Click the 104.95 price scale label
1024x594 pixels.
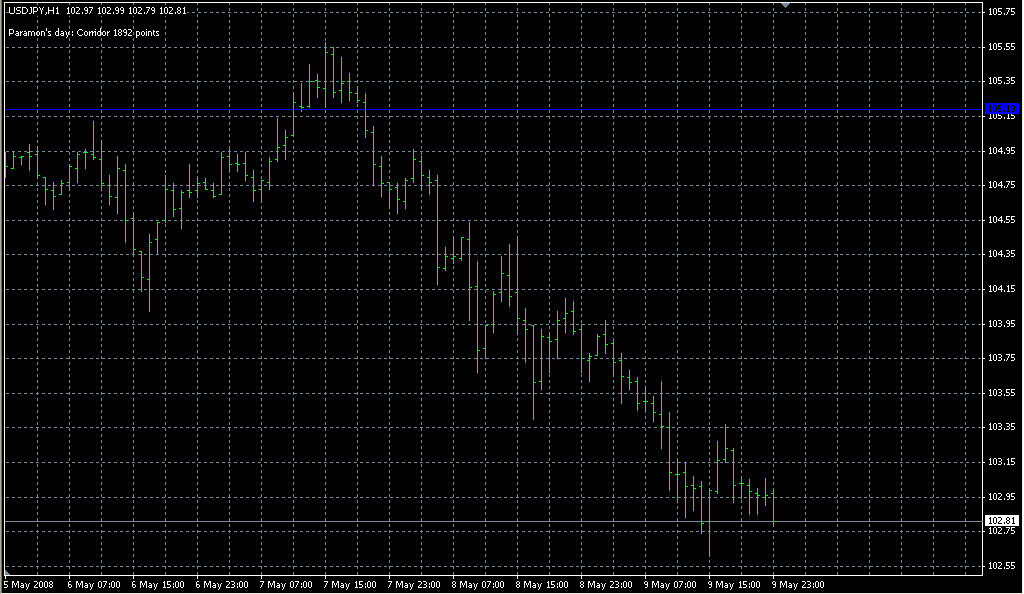1001,151
